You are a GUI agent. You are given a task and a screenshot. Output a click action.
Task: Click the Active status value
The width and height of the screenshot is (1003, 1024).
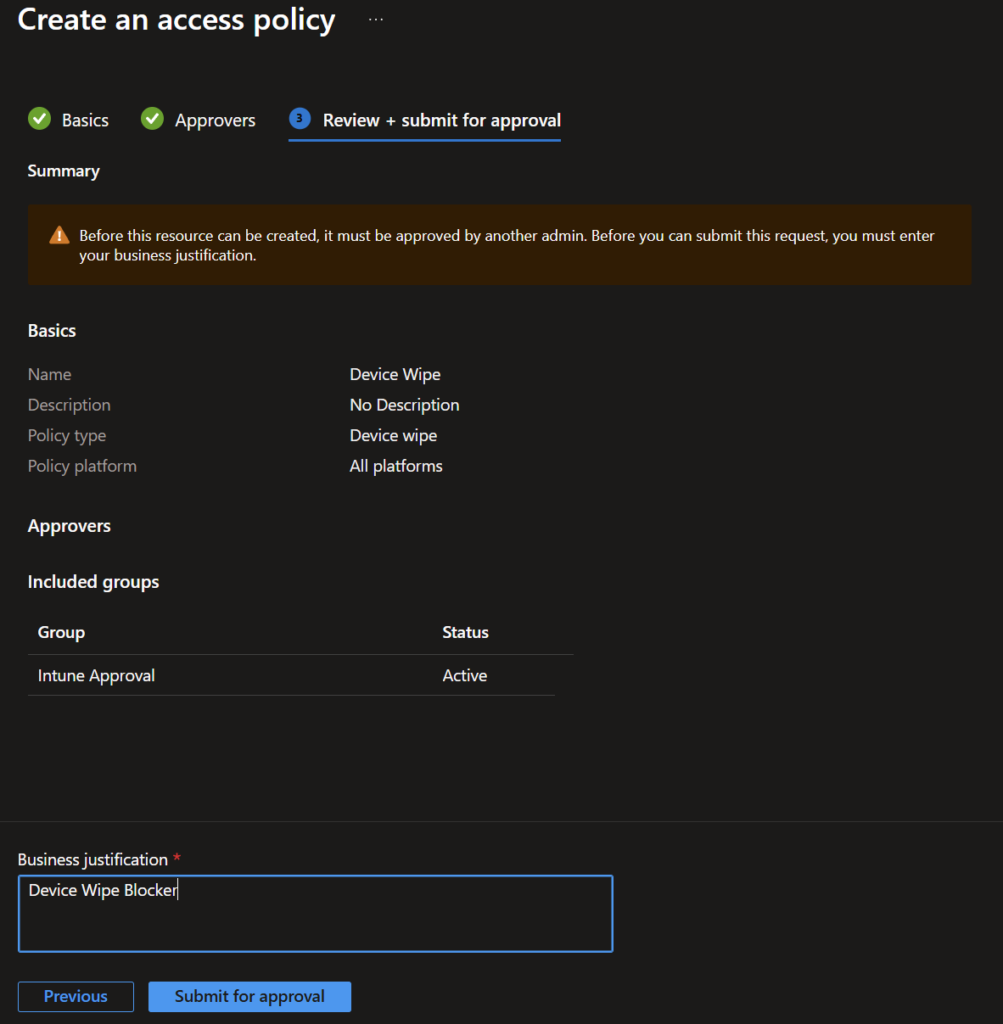point(465,676)
